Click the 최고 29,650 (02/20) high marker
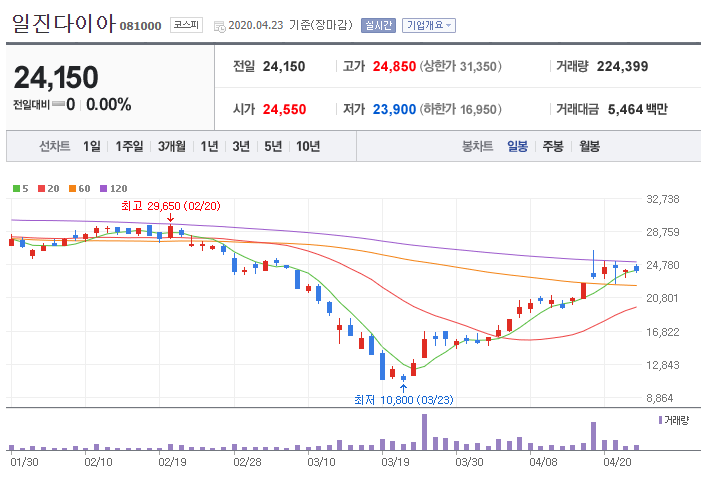701x483 pixels. 171,206
